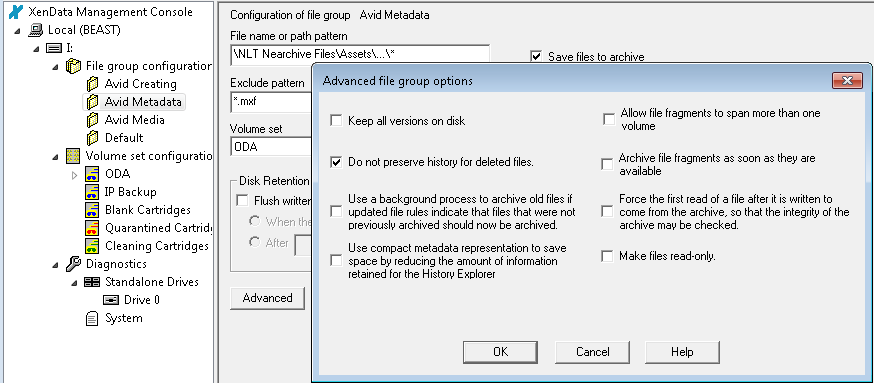Enable Keep all versions on disk
The height and width of the screenshot is (383, 874).
tap(336, 120)
